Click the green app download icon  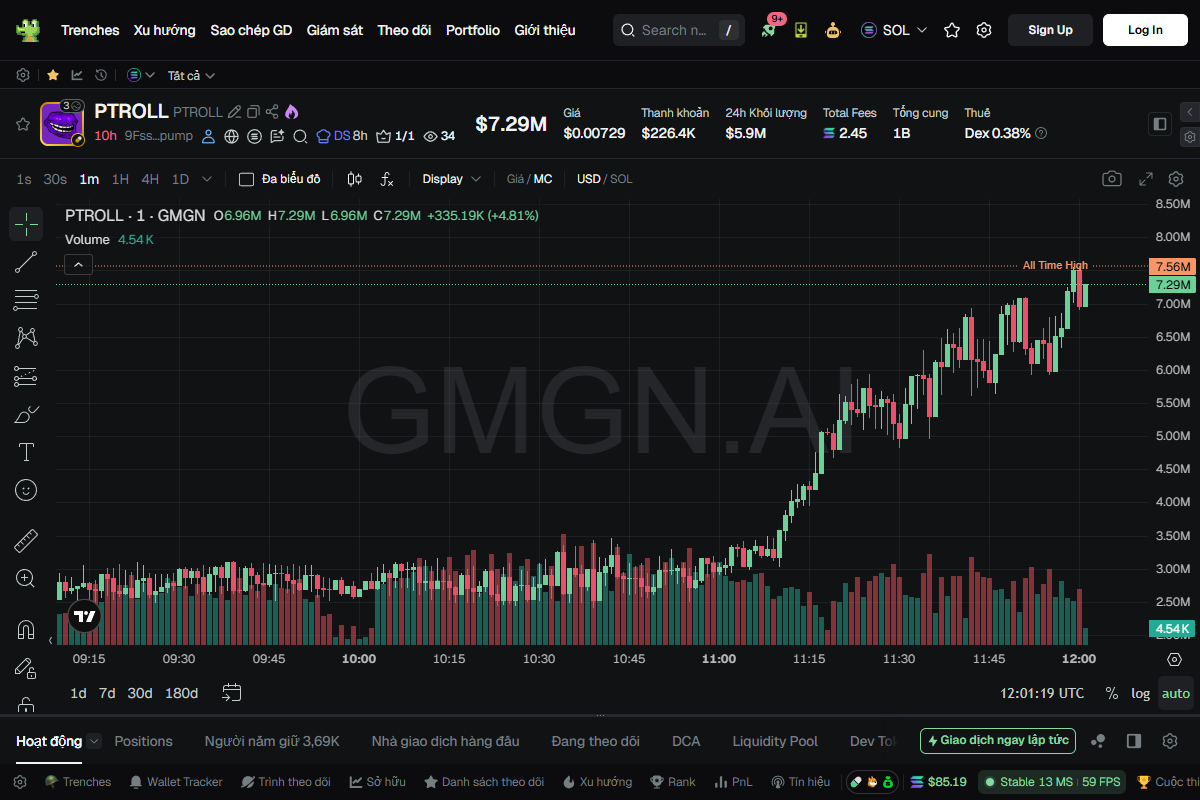[801, 30]
